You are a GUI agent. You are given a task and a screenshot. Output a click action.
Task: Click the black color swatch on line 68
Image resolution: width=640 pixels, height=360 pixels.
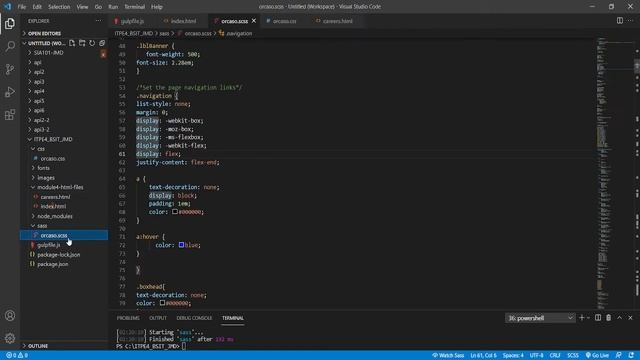(x=175, y=211)
